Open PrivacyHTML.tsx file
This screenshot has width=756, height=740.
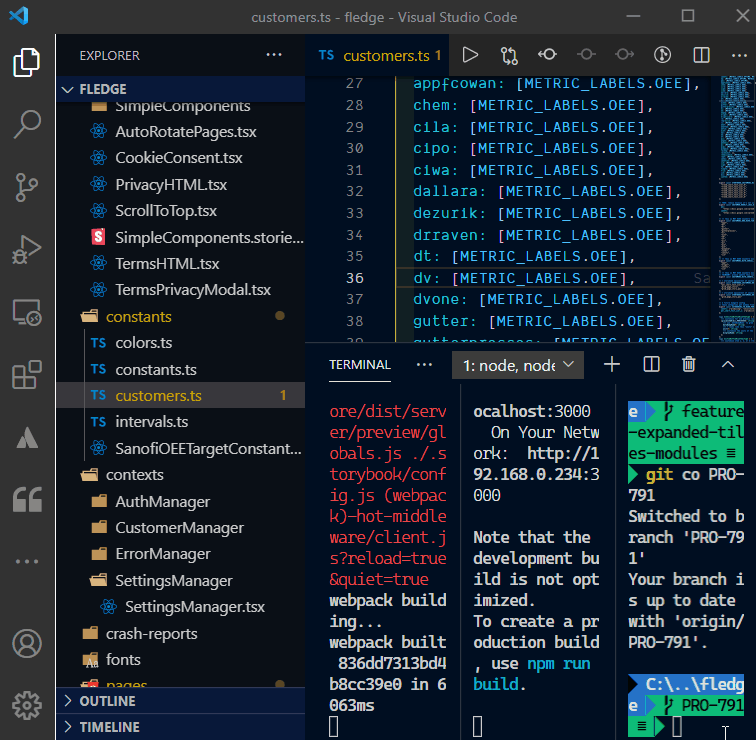(180, 185)
